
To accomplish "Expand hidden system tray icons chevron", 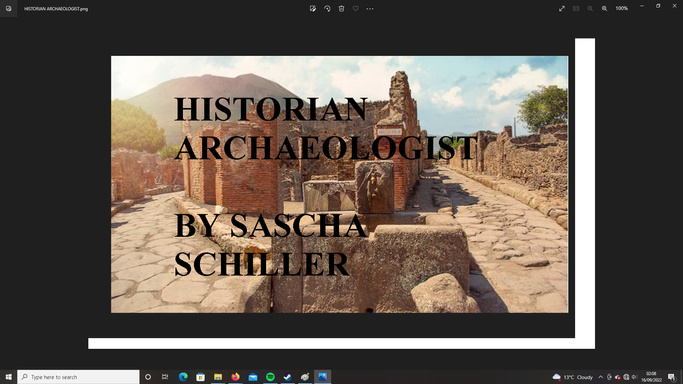I will coord(601,377).
